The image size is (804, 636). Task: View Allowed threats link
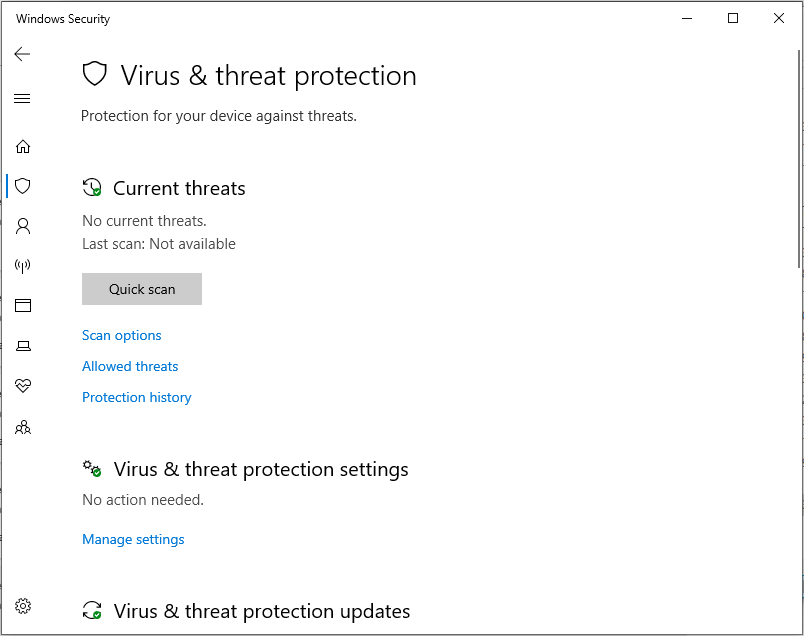pos(130,366)
